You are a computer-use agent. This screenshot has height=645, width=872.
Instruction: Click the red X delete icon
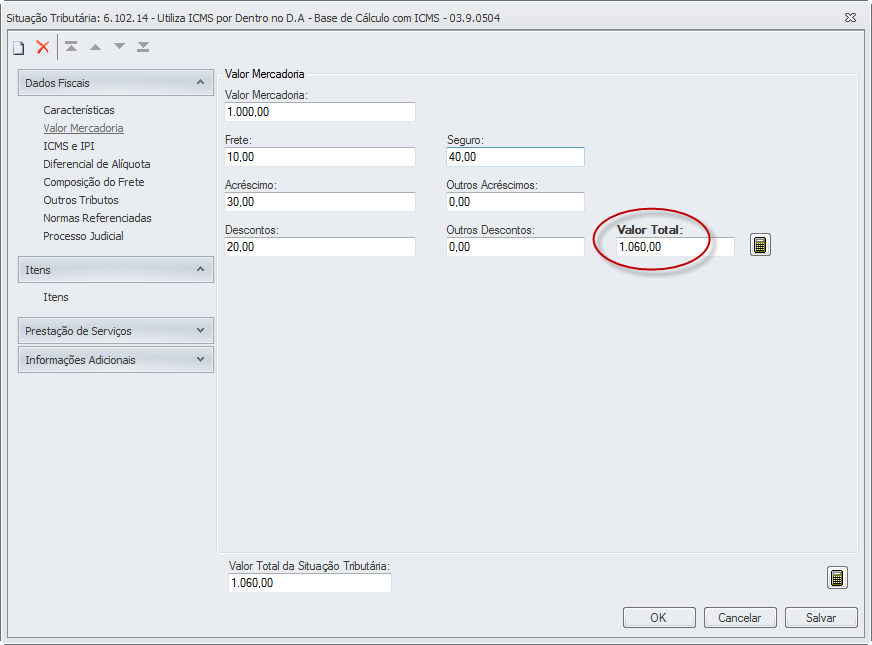pyautogui.click(x=43, y=47)
